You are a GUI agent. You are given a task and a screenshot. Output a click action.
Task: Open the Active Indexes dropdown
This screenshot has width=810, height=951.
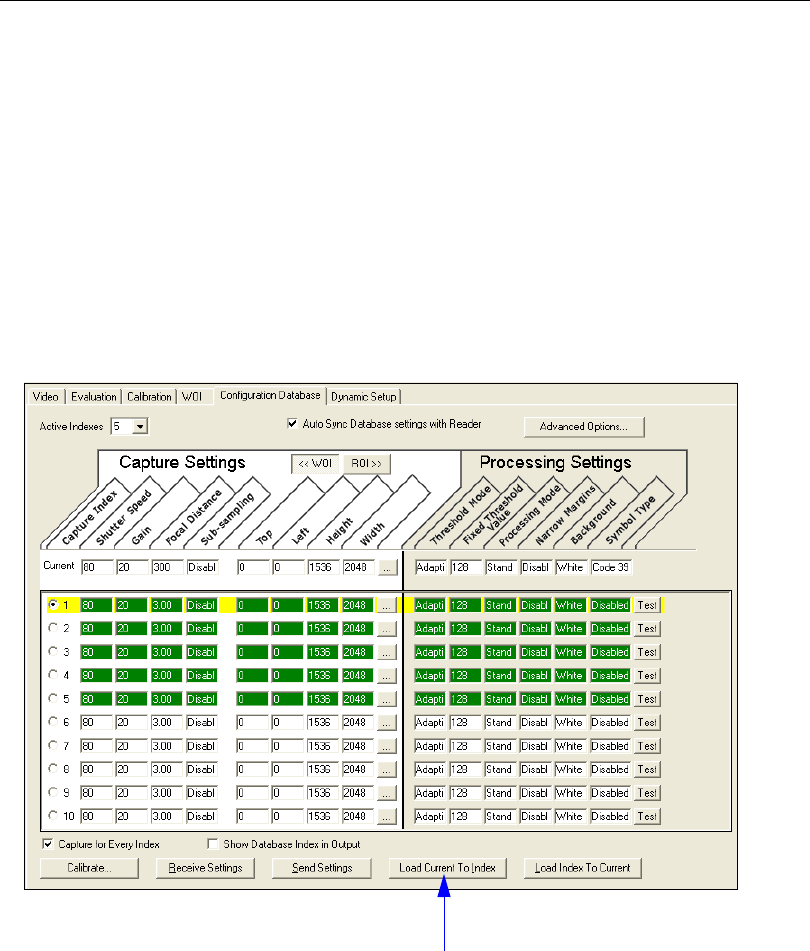pos(140,426)
